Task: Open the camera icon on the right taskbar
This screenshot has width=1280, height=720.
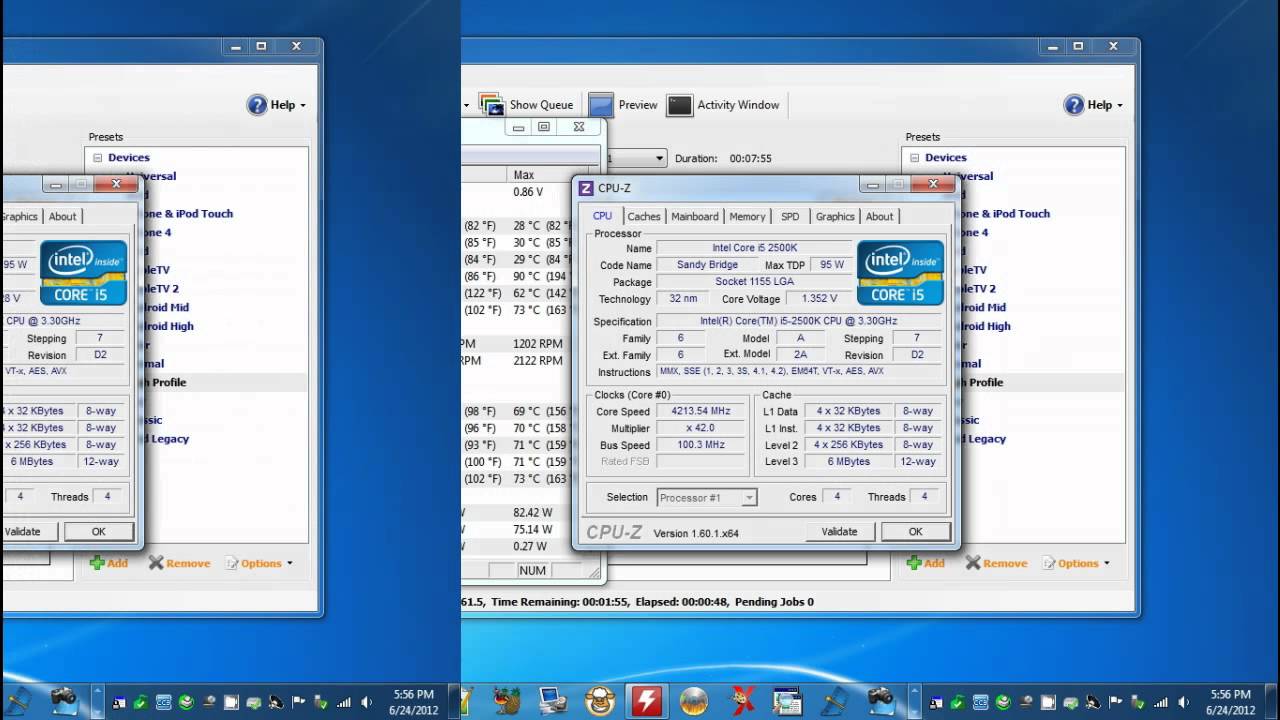Action: coord(881,701)
